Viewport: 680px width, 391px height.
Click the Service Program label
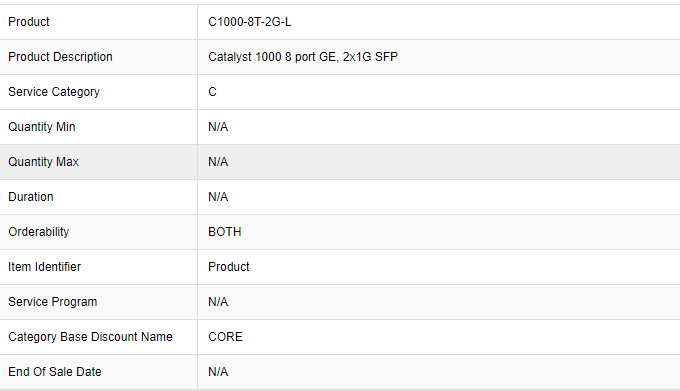coord(53,302)
